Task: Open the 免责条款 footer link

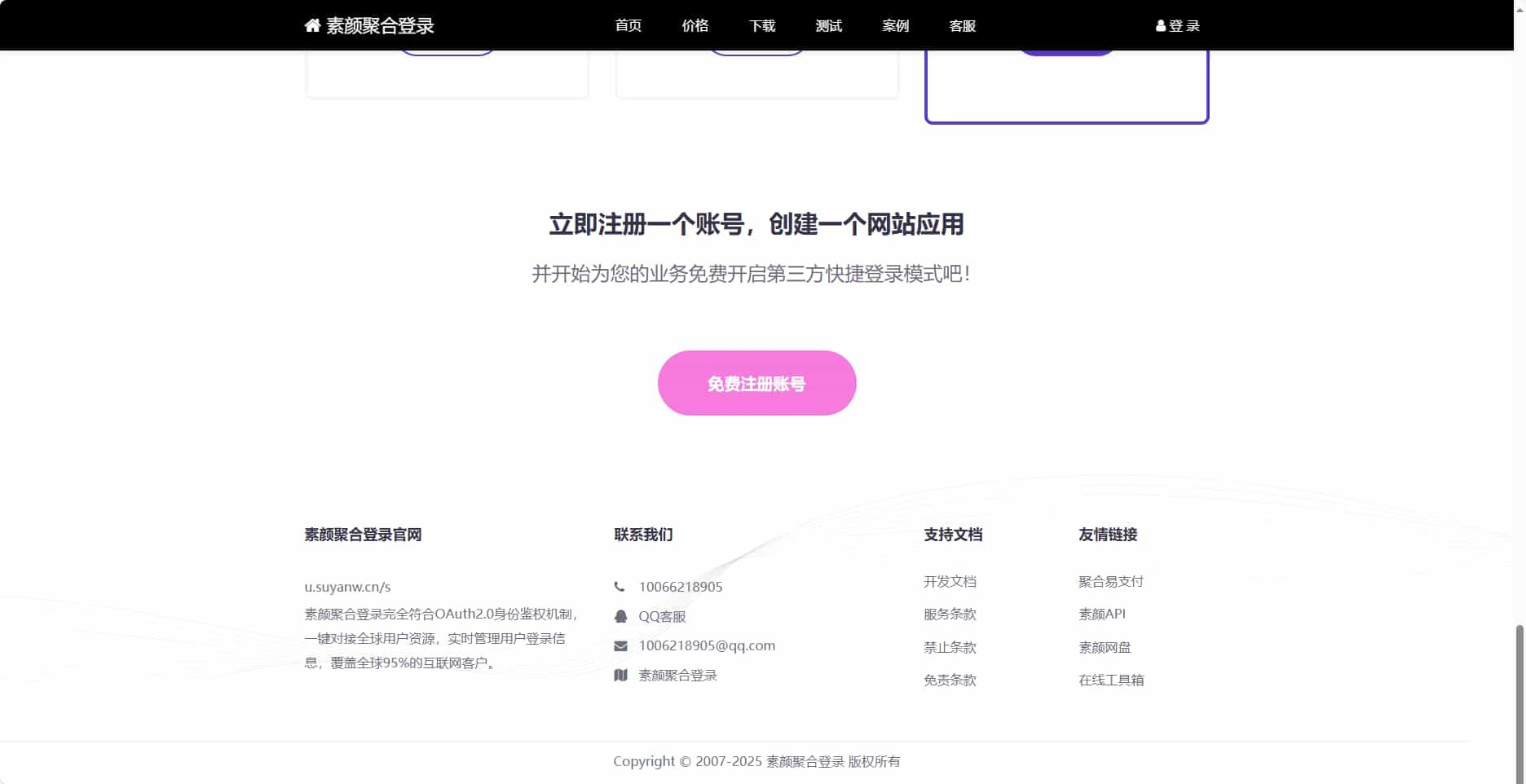Action: (x=950, y=680)
